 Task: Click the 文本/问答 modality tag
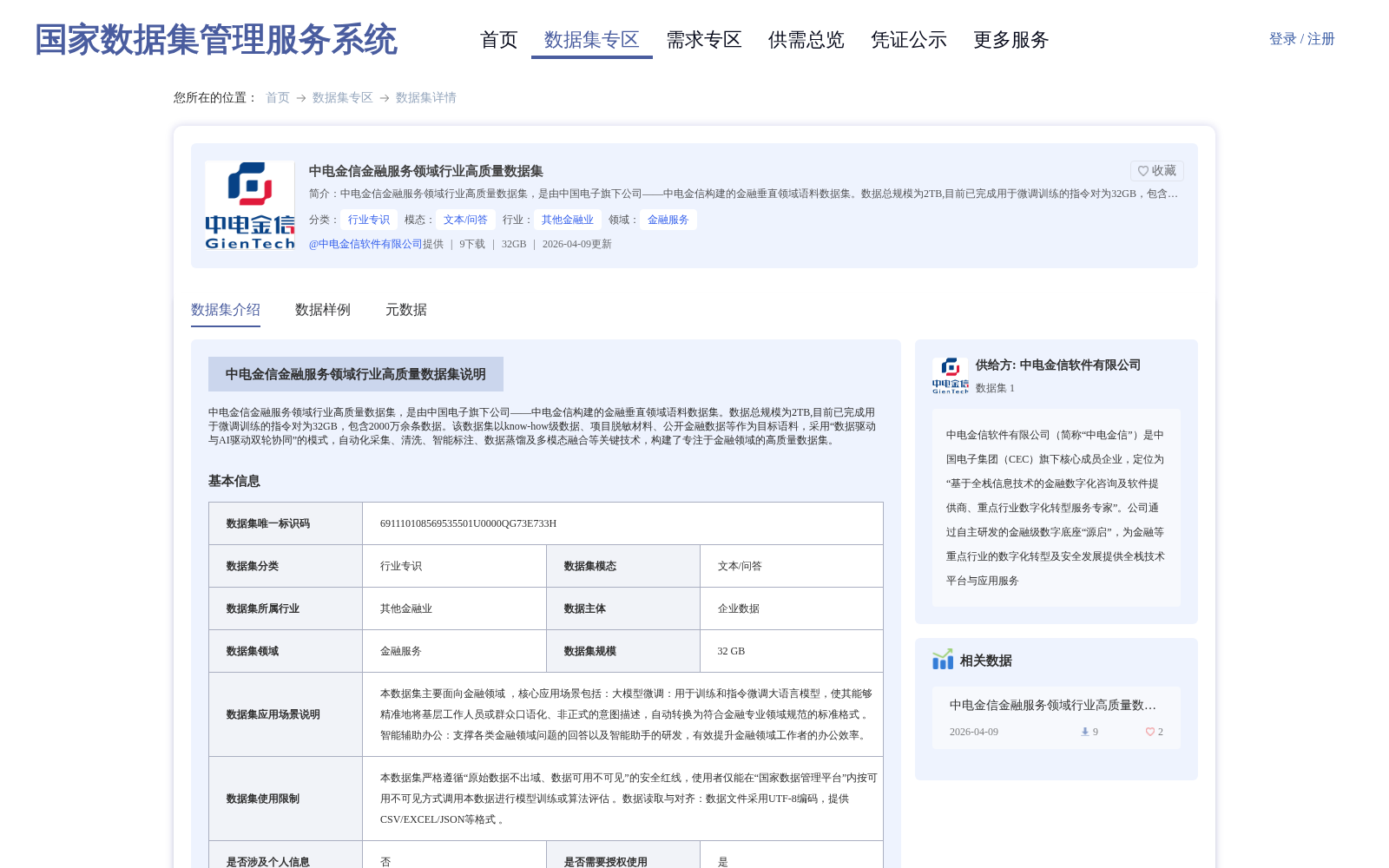[465, 220]
